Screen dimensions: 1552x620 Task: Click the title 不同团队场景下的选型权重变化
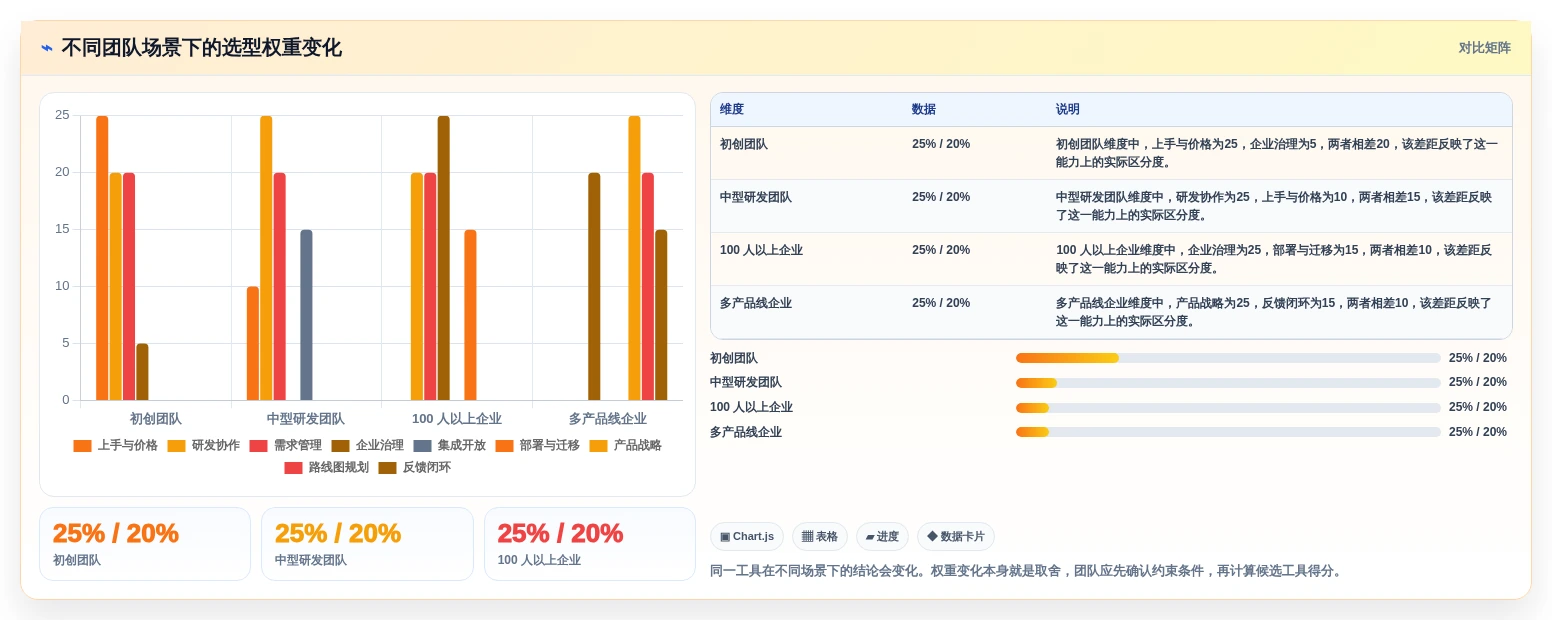(x=201, y=47)
